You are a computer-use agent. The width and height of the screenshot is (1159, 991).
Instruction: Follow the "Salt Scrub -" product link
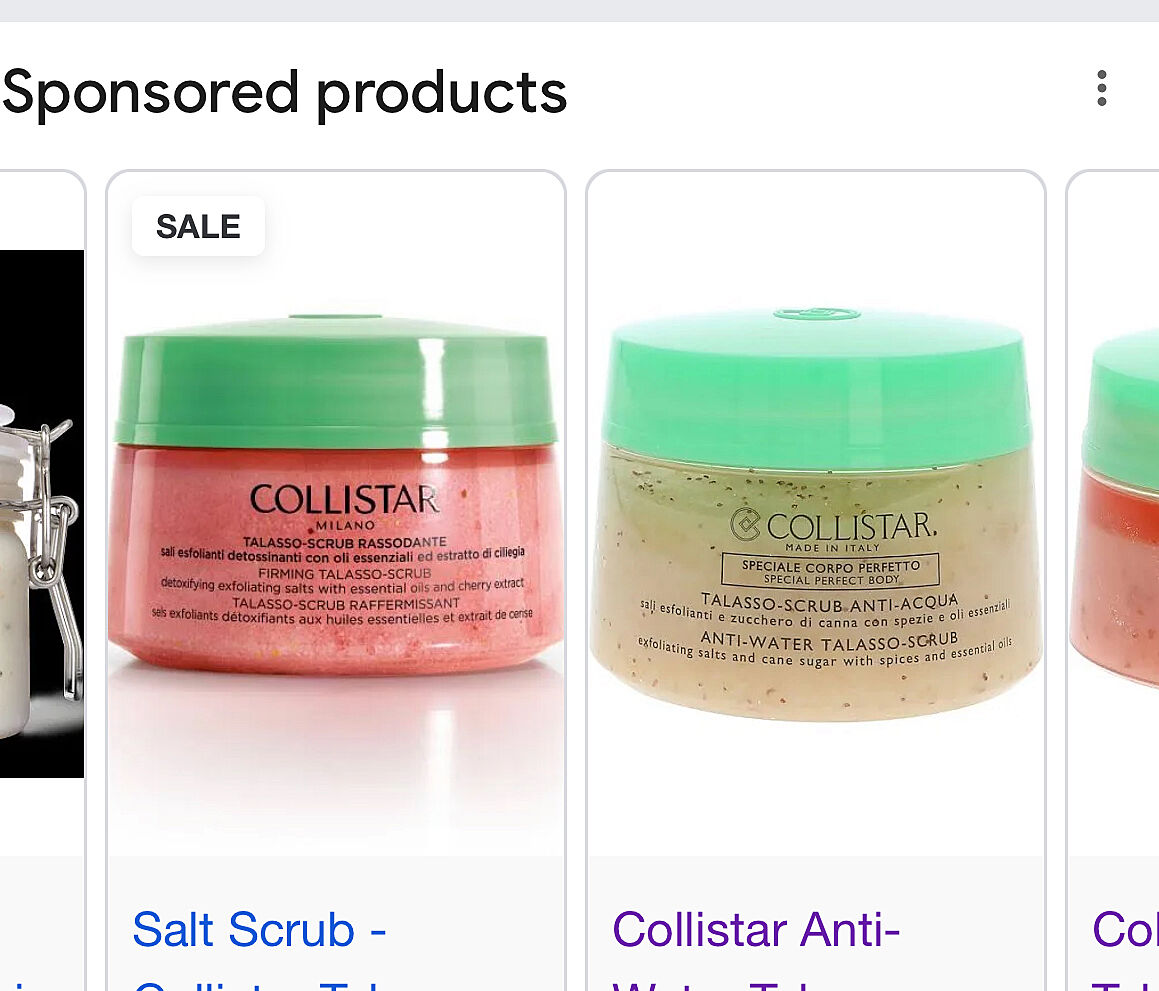pos(259,929)
